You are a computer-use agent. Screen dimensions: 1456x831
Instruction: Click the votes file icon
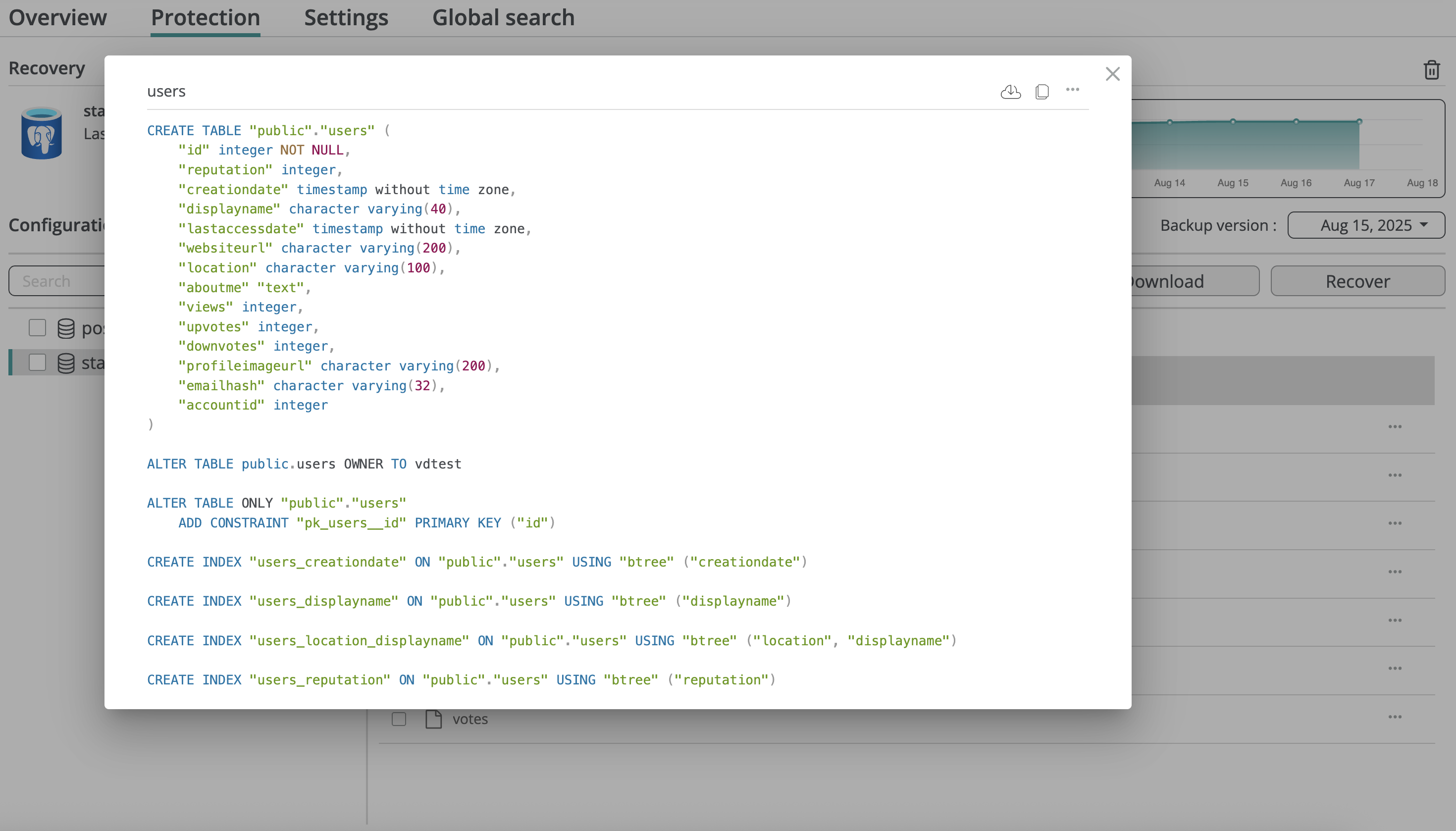click(434, 719)
